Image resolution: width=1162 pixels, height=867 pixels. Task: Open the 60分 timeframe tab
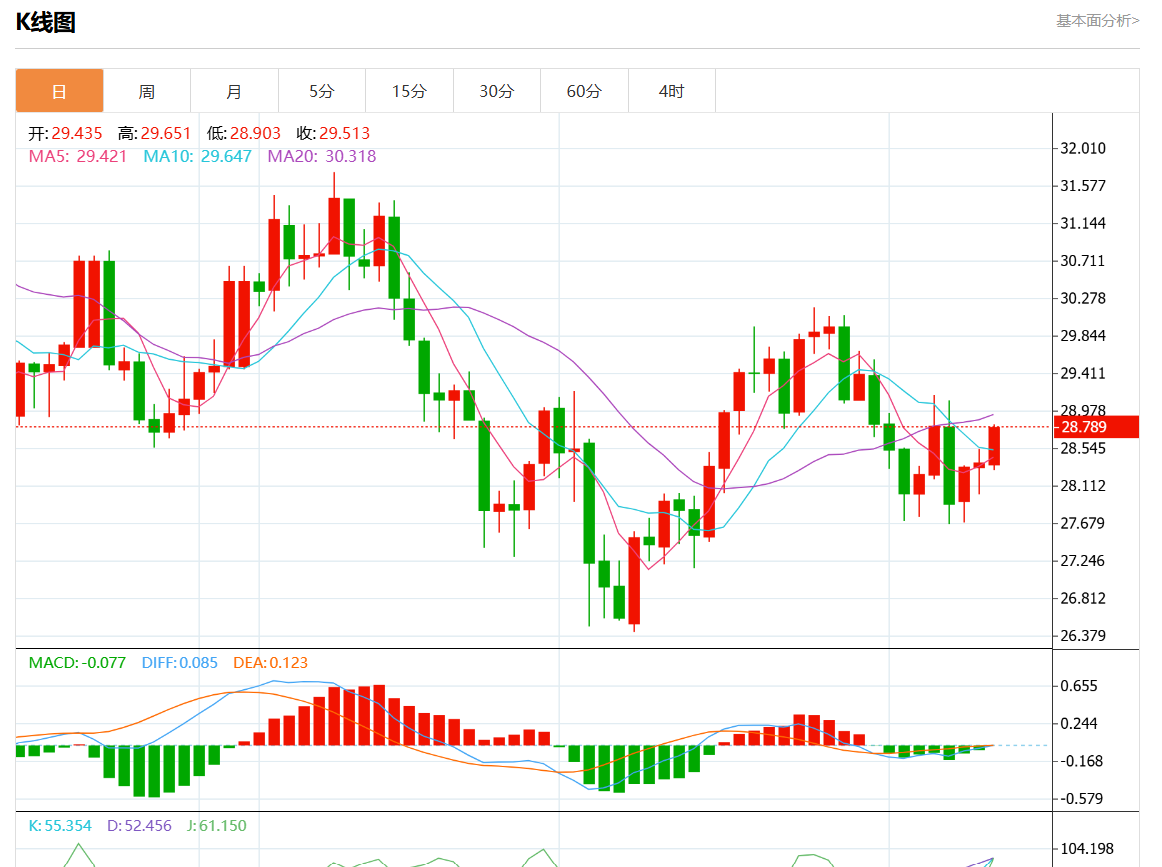pos(584,91)
